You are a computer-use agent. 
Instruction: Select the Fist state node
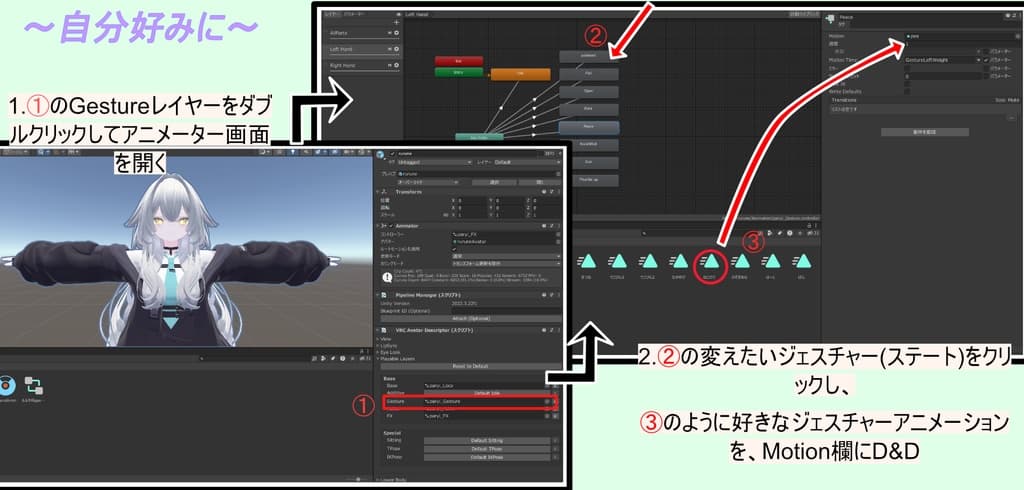tap(589, 74)
